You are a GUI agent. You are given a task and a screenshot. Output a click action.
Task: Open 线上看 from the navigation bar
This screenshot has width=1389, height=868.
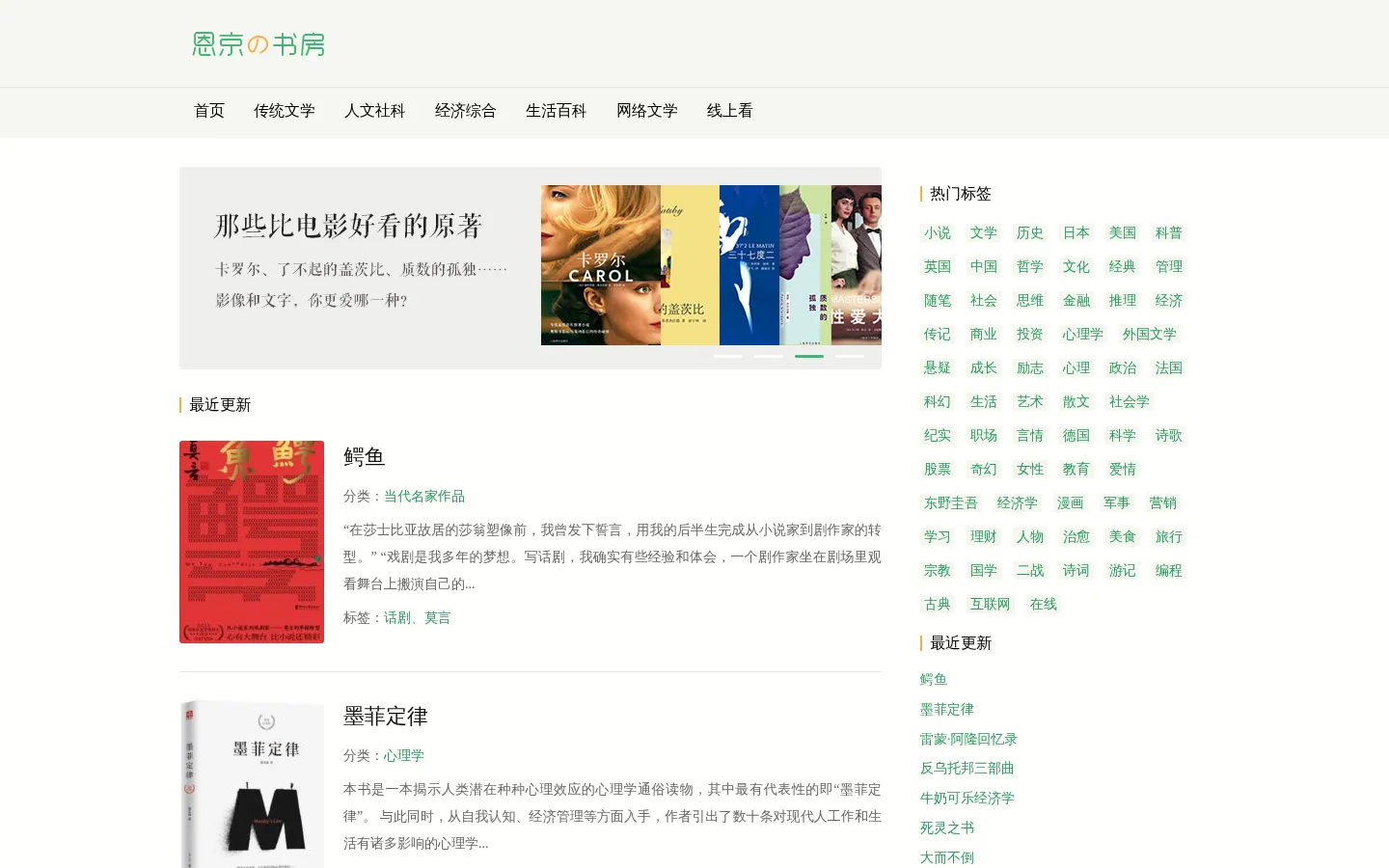pyautogui.click(x=730, y=111)
